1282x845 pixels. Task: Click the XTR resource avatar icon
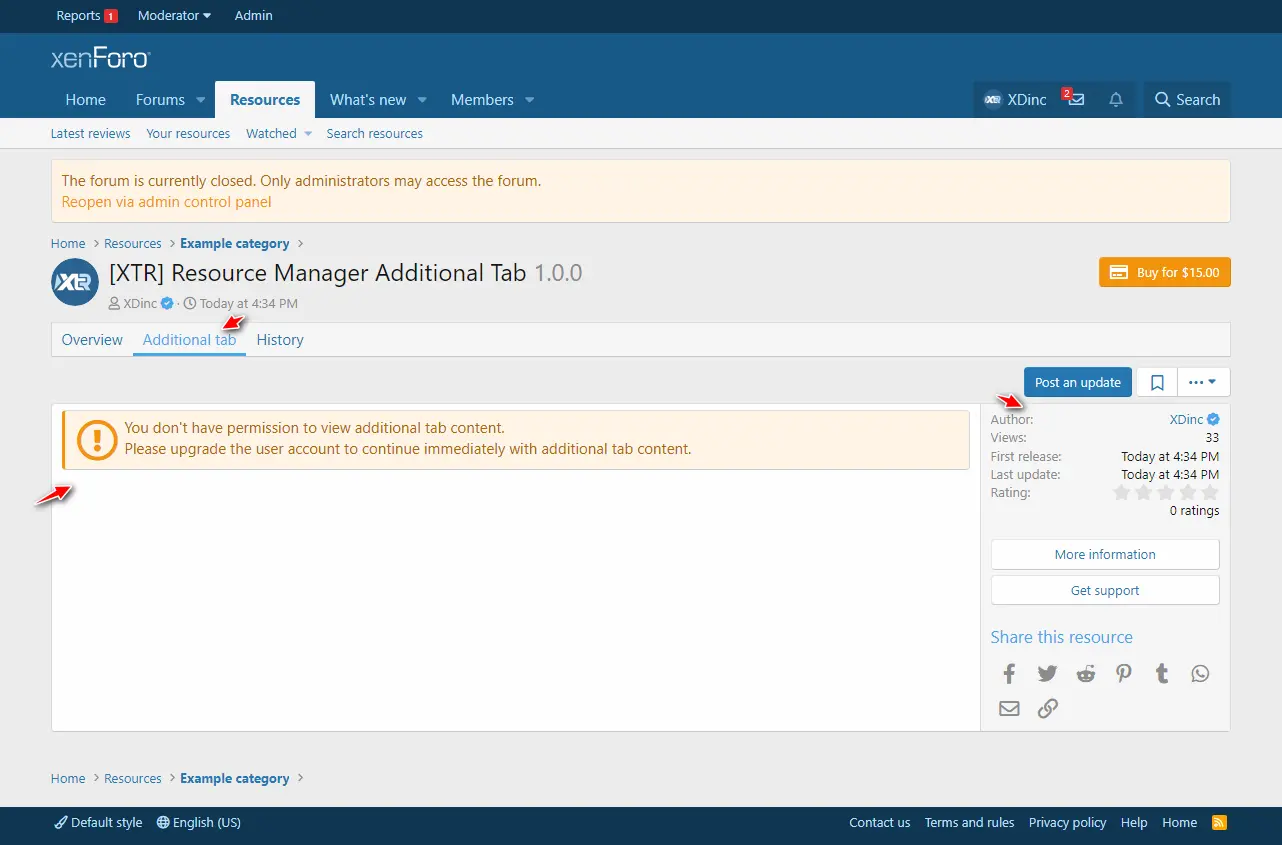tap(75, 282)
